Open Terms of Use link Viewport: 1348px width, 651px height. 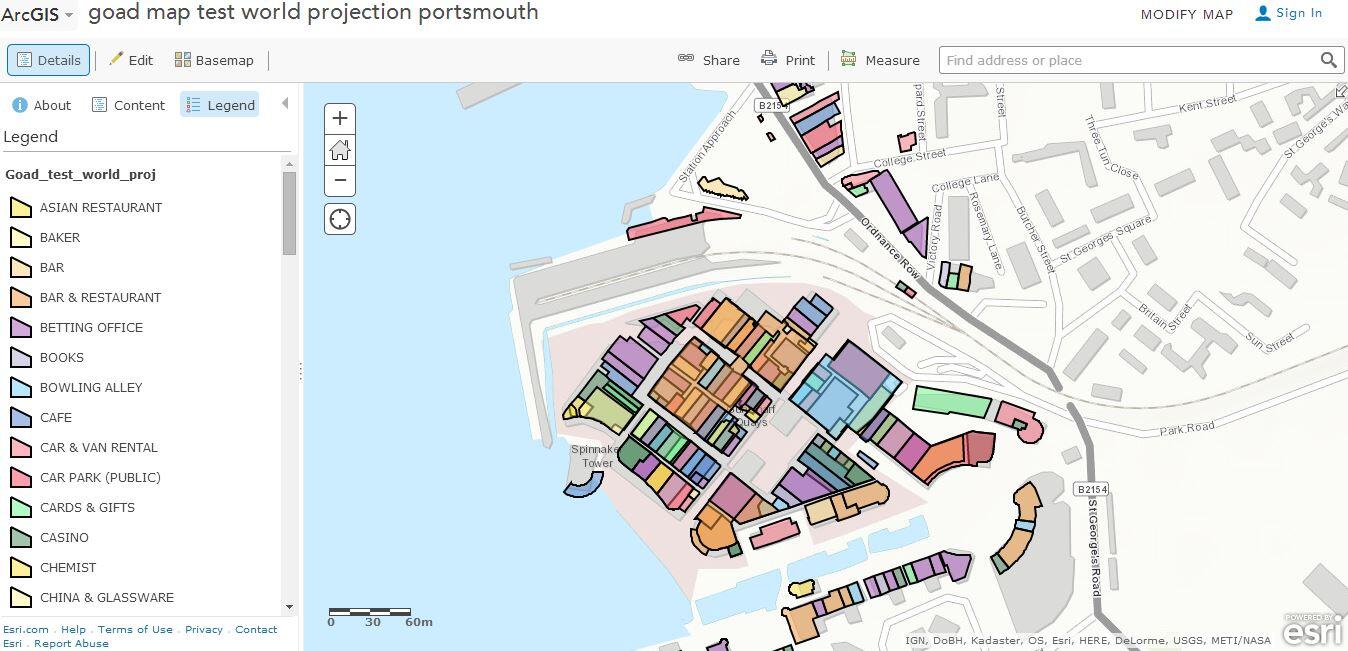pos(135,629)
